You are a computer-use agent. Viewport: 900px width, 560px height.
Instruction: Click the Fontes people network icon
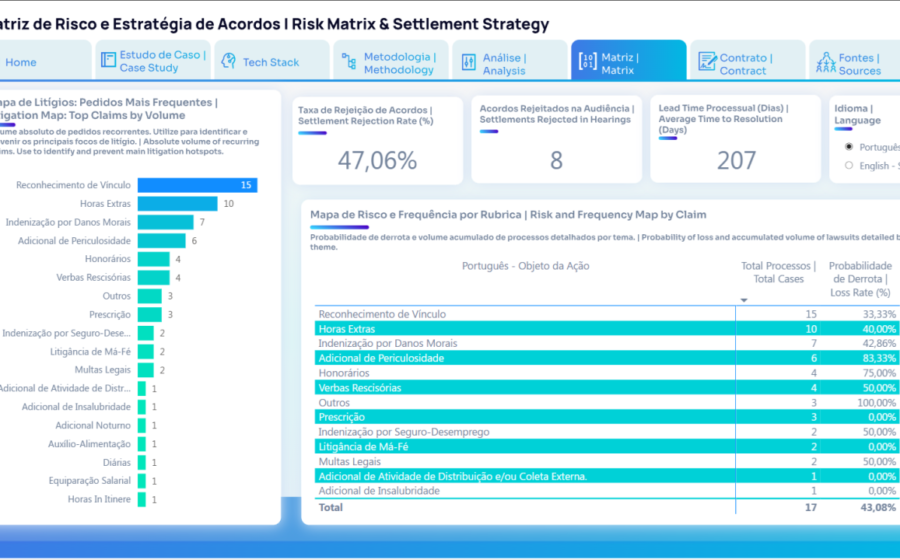pyautogui.click(x=826, y=63)
